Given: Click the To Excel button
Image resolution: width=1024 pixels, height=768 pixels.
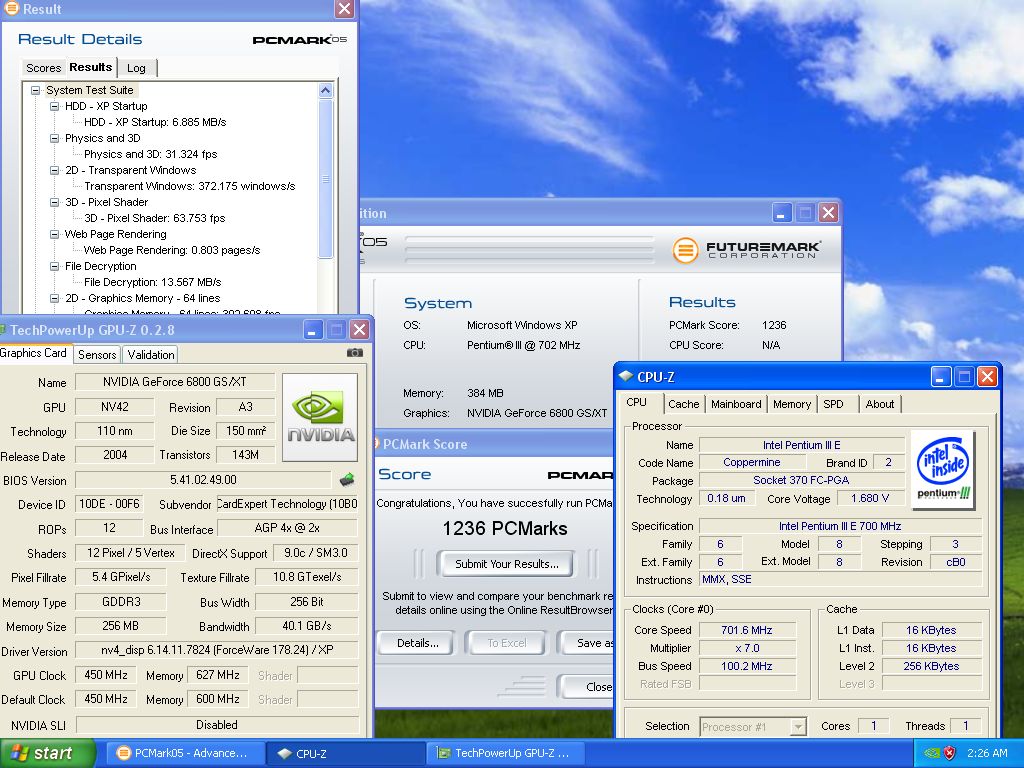Looking at the screenshot, I should pos(507,643).
